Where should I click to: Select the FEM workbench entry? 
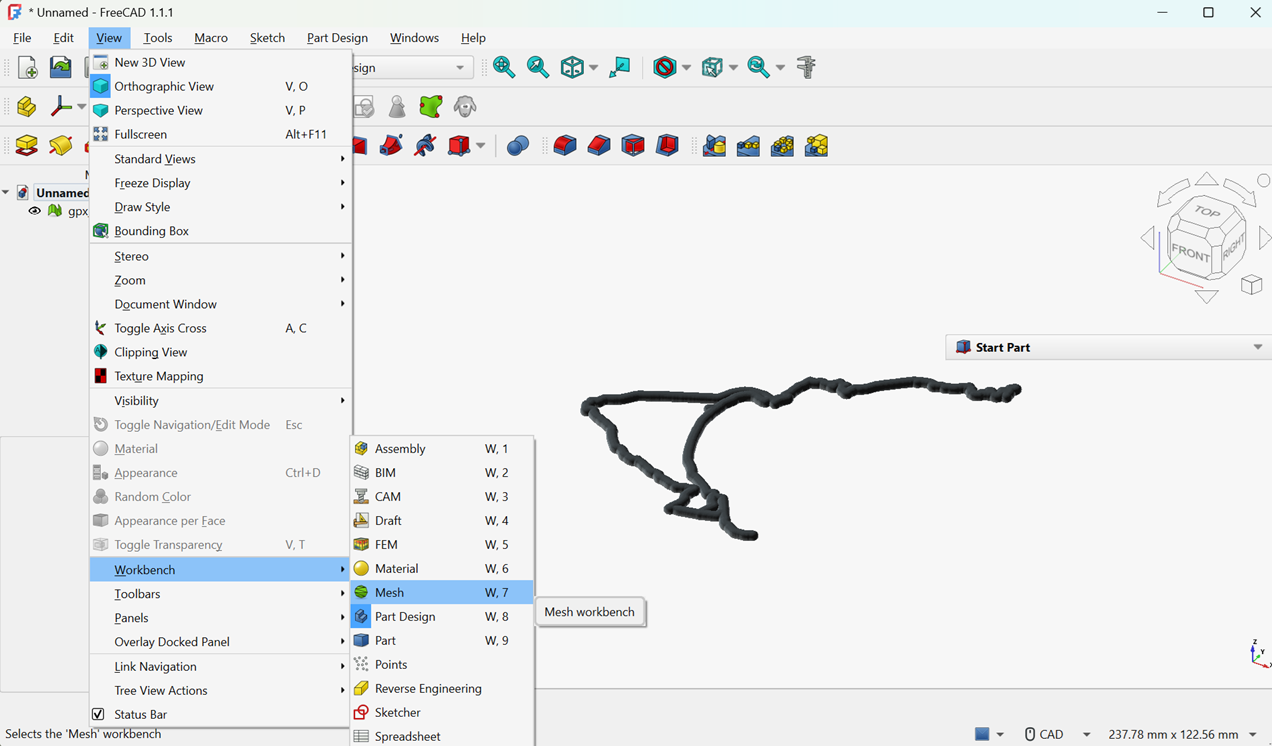[x=442, y=544]
